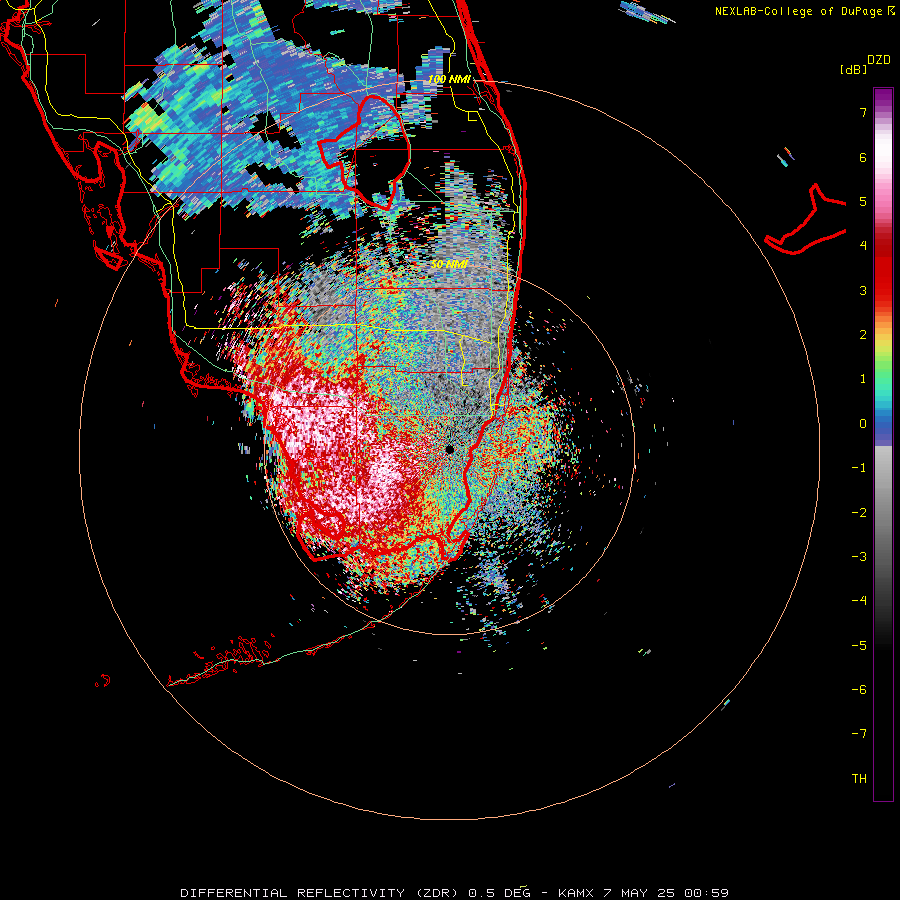Screen dimensions: 900x900
Task: Click the -3 value on the color scale
Action: click(x=859, y=557)
